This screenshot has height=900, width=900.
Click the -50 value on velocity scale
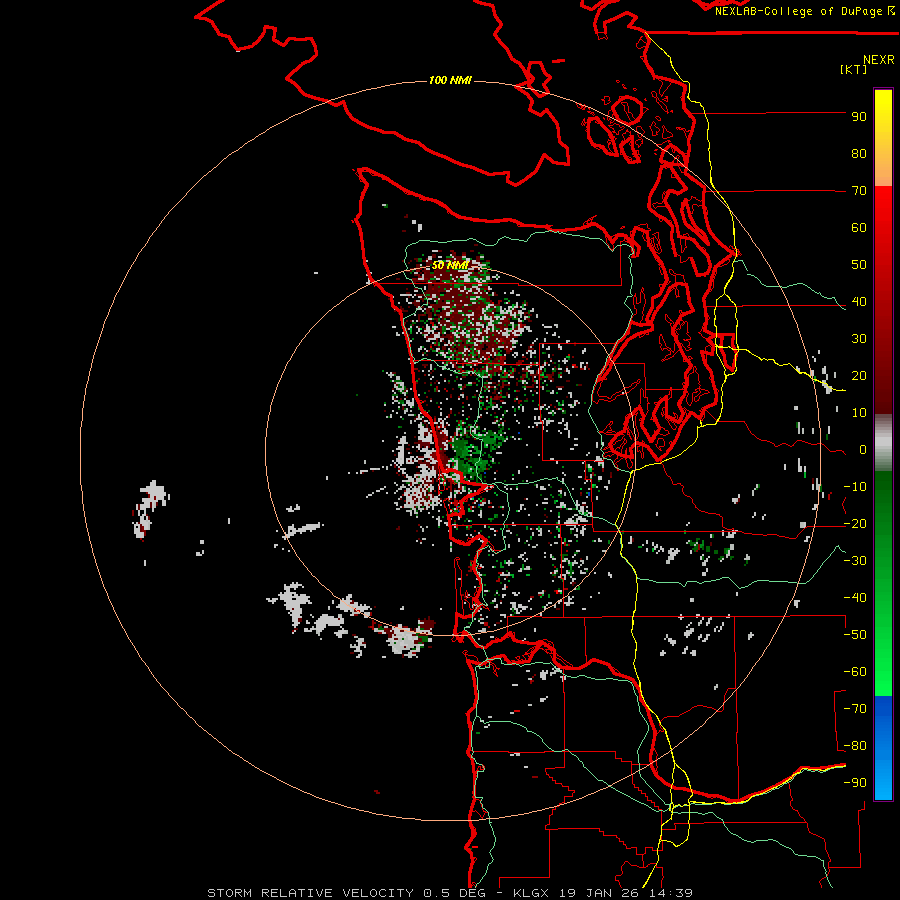855,635
